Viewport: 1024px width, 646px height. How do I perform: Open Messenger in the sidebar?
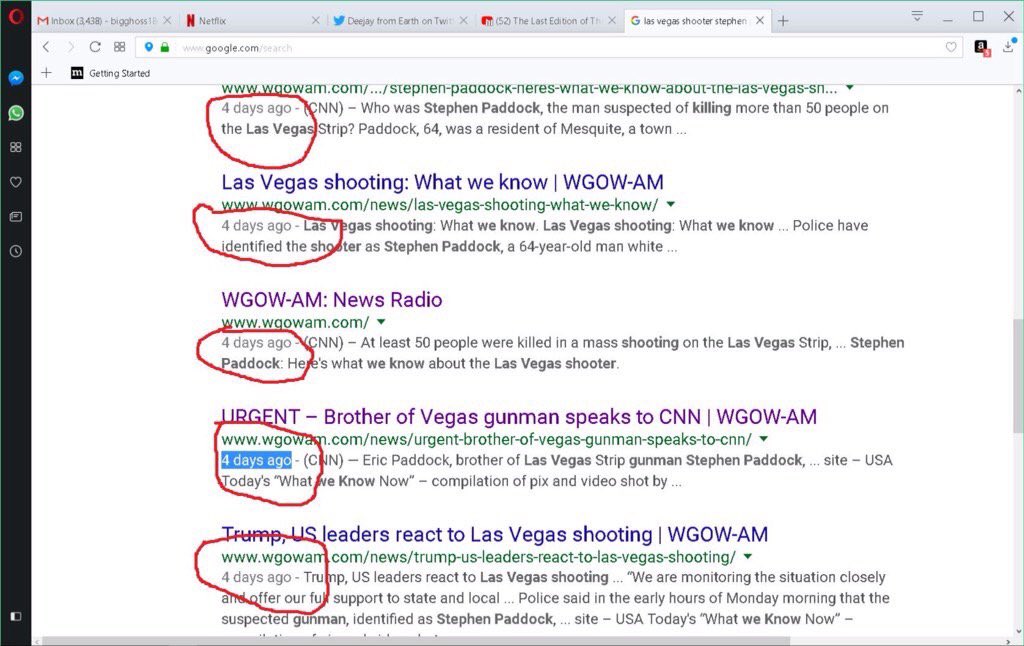point(16,78)
